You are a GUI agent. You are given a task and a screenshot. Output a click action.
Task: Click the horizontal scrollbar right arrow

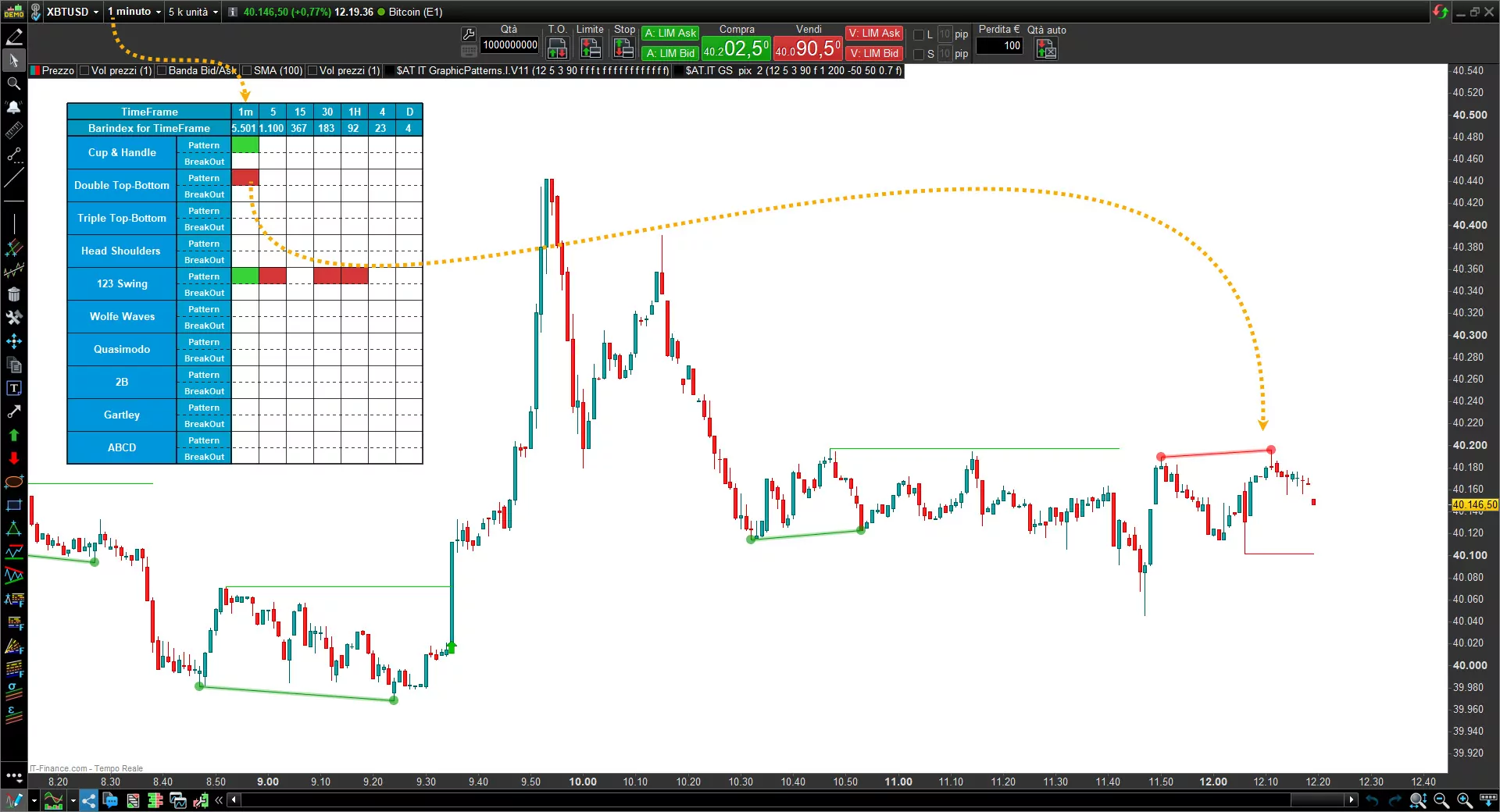1352,800
